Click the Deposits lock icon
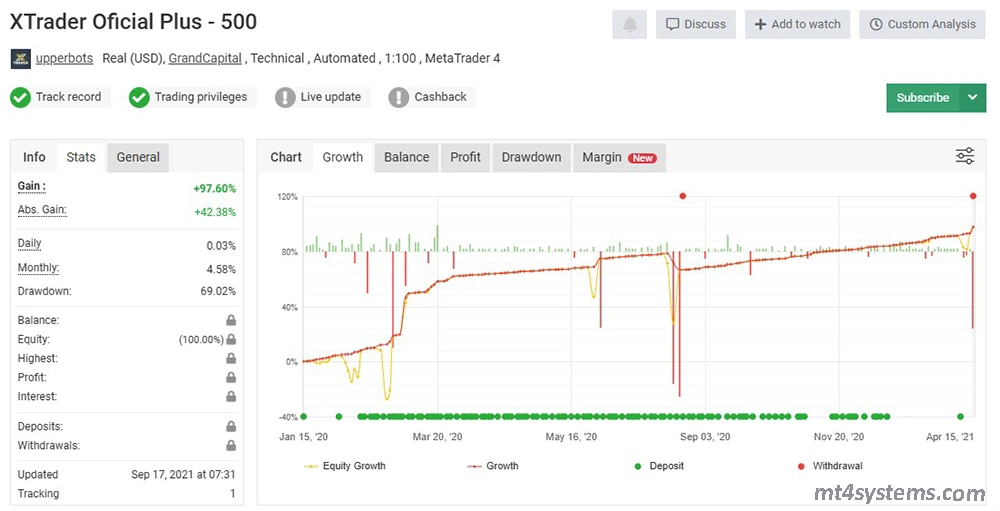Viewport: 1000px width, 511px height. (231, 426)
